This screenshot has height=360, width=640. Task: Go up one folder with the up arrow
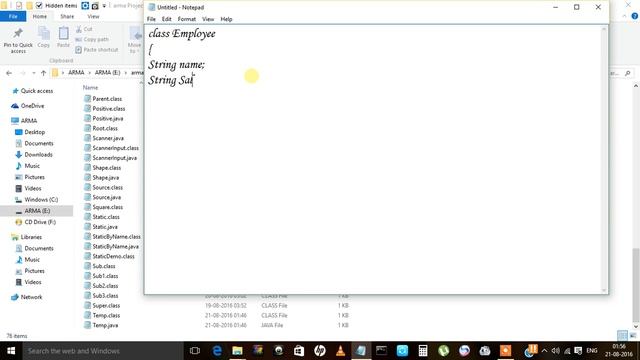coord(43,73)
